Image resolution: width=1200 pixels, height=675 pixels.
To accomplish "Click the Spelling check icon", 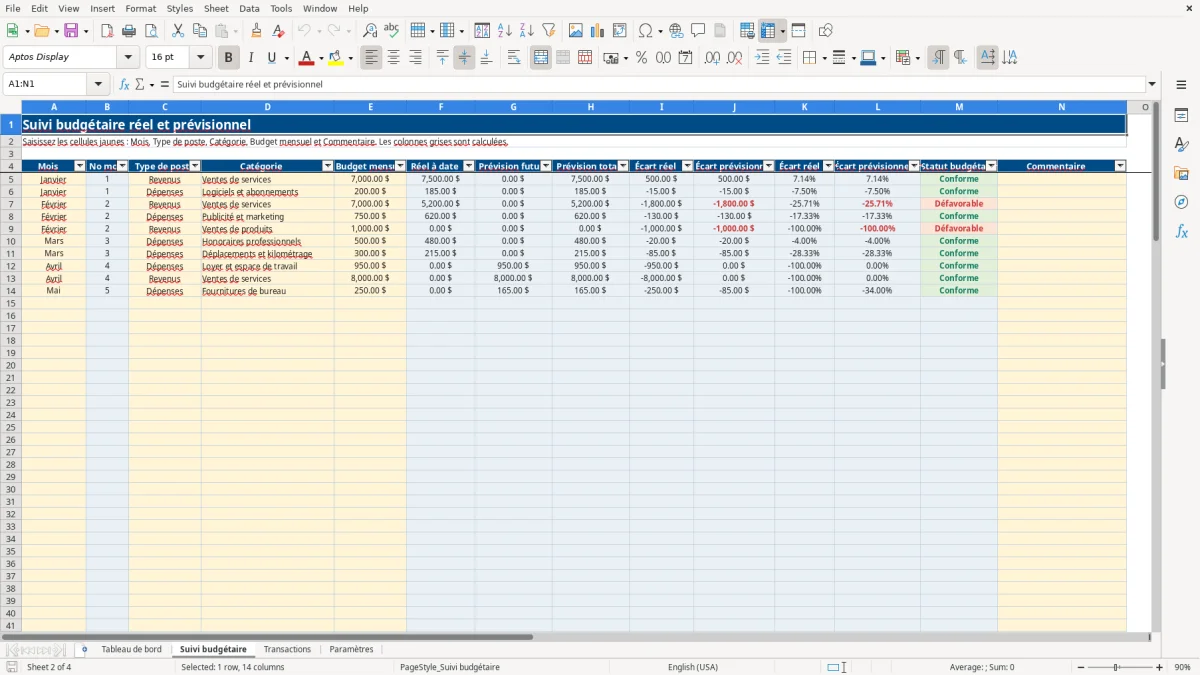I will (391, 31).
